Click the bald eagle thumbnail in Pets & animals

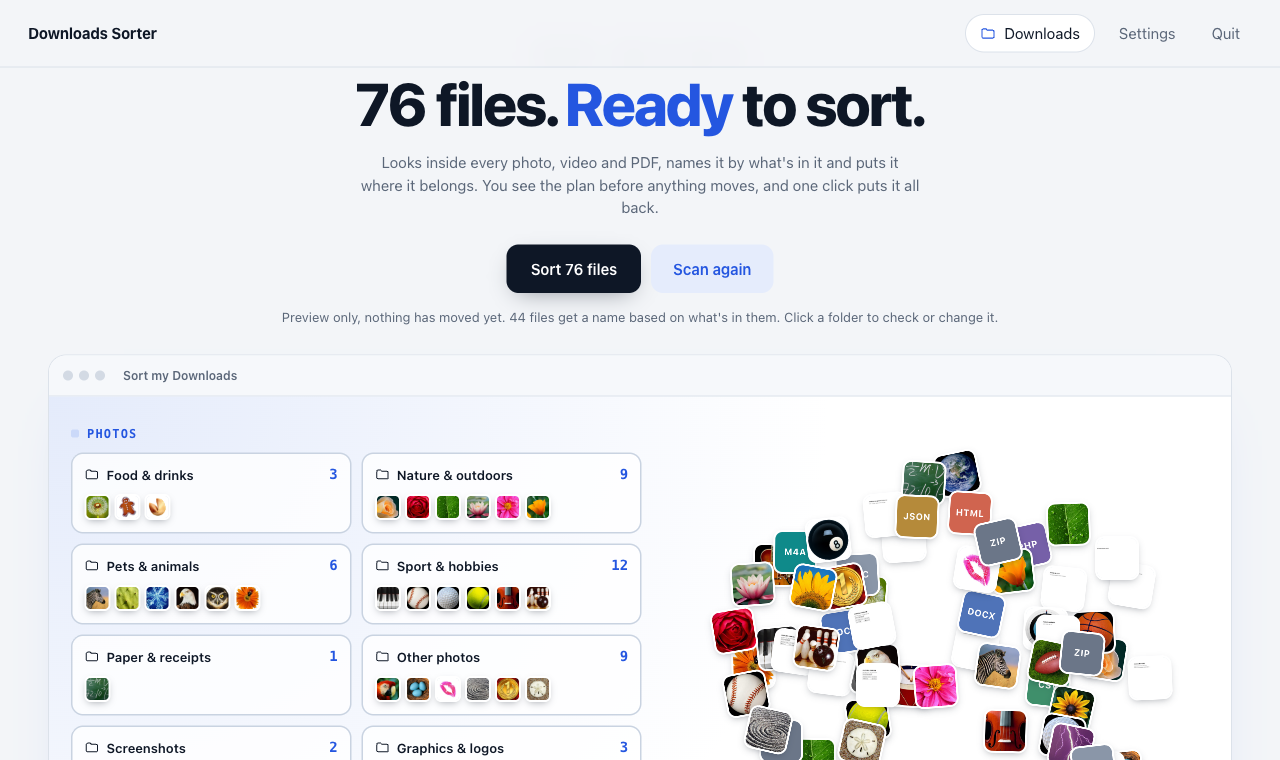point(188,598)
